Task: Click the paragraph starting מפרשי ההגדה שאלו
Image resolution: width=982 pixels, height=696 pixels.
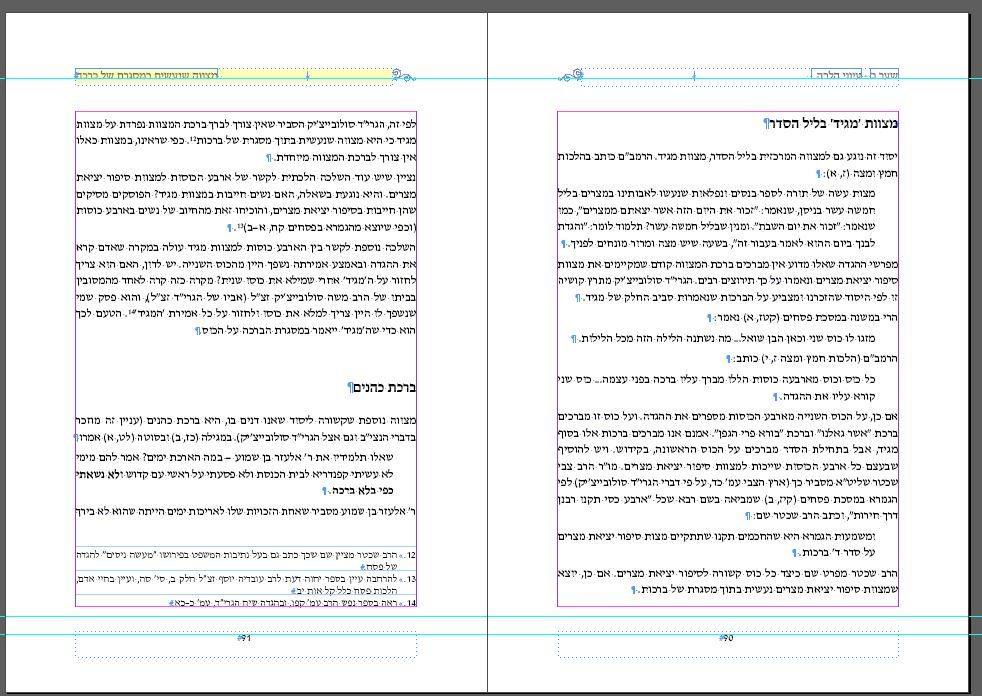Action: (728, 281)
